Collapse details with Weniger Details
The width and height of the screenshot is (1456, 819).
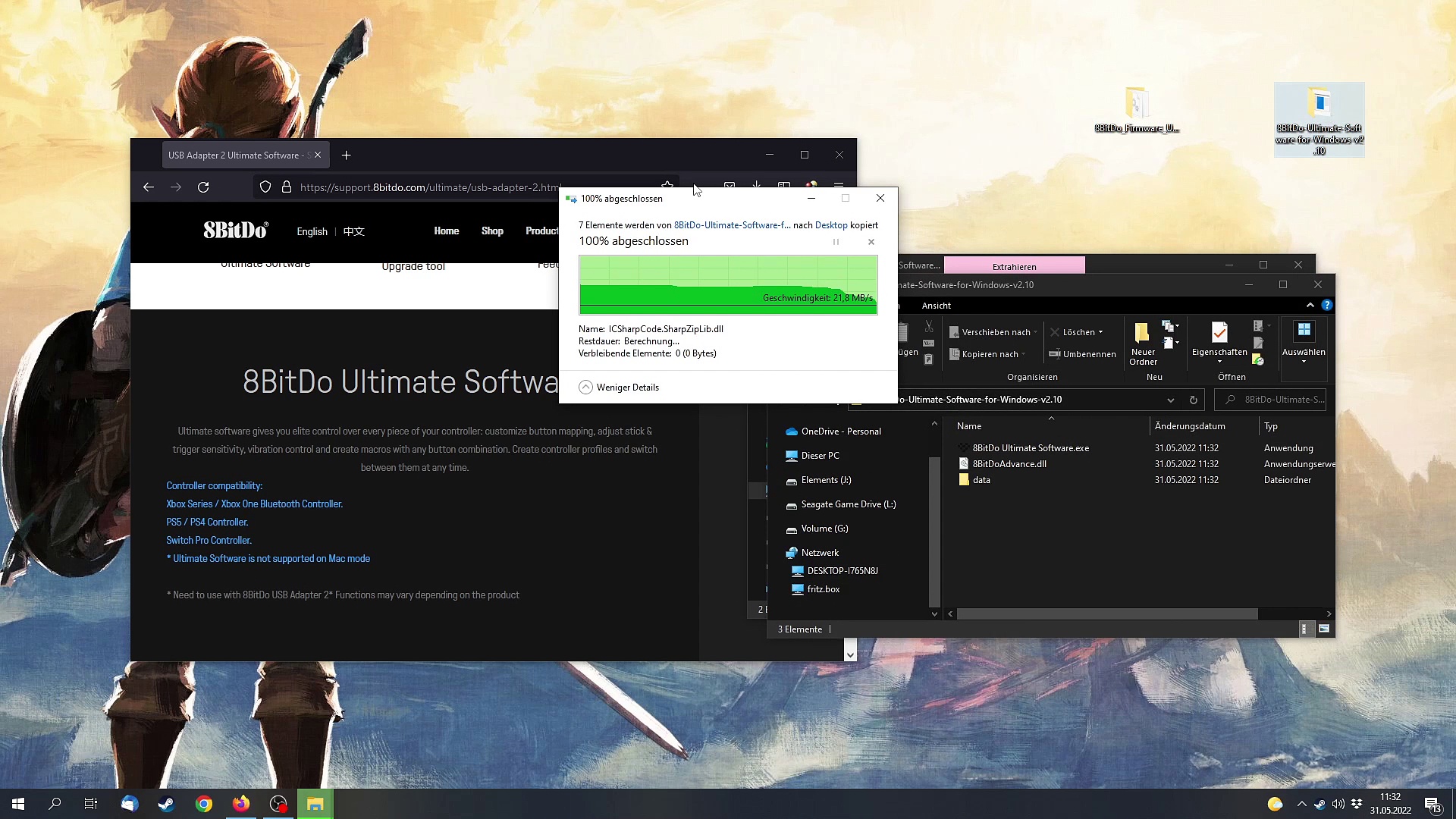pyautogui.click(x=619, y=388)
